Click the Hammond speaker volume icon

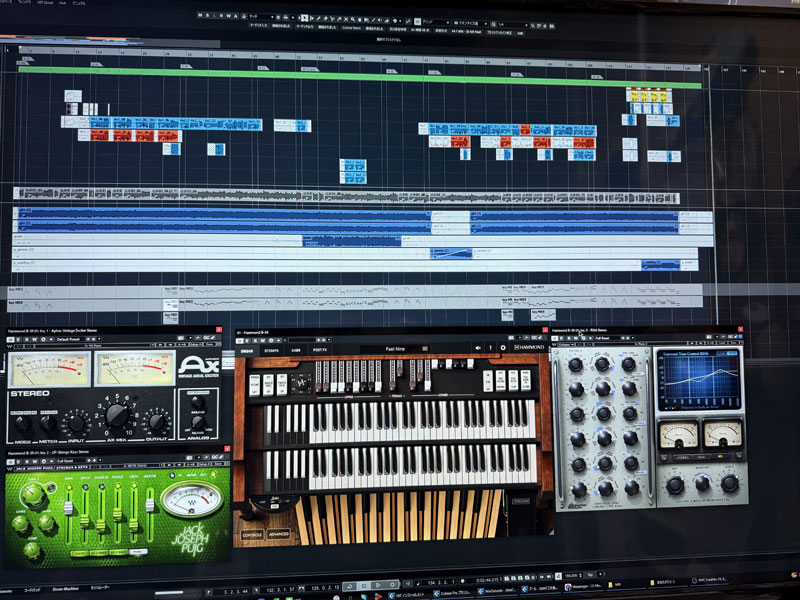tap(478, 348)
